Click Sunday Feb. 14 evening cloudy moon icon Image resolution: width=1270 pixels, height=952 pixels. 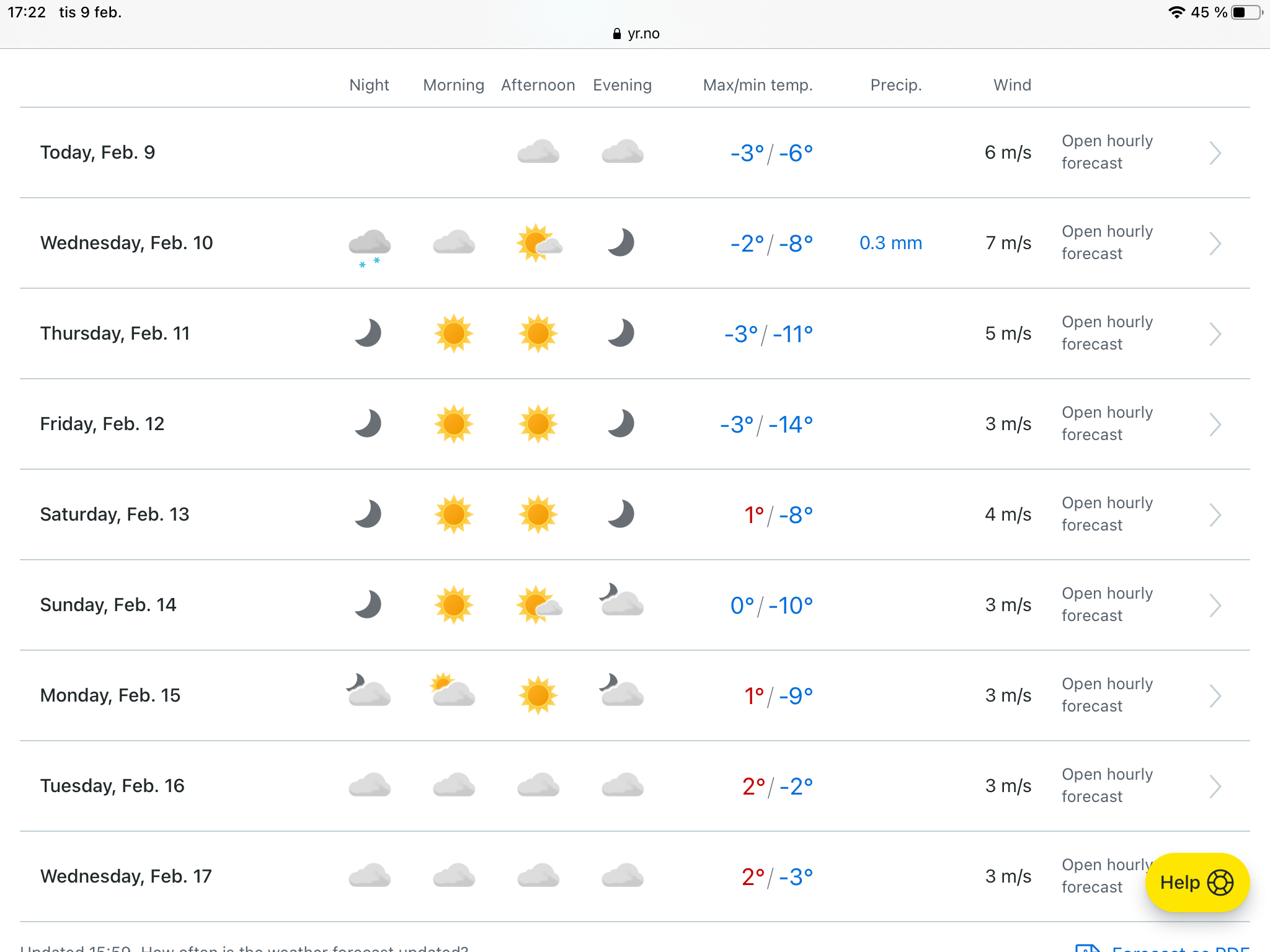pos(622,601)
